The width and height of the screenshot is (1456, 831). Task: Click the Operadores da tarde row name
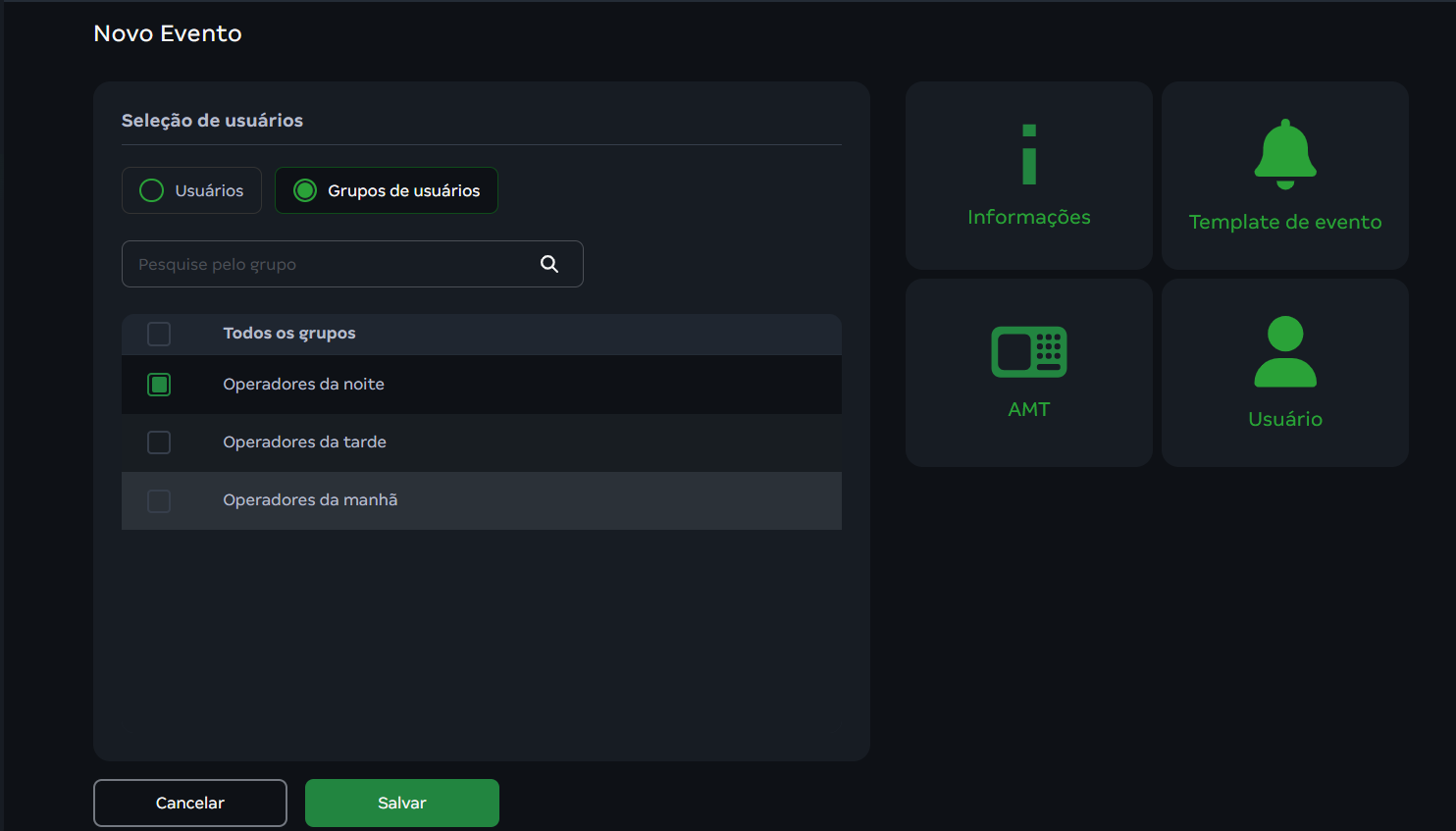(304, 442)
